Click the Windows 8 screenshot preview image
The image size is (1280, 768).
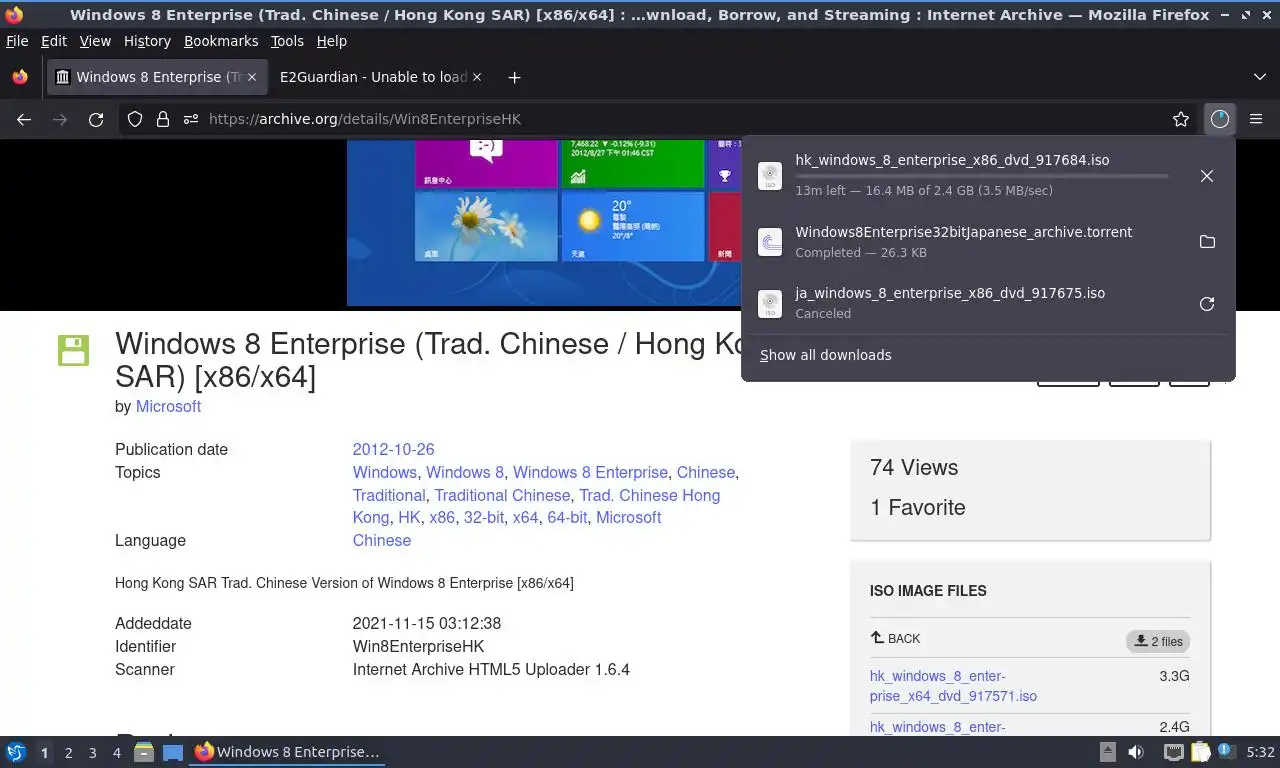pos(544,222)
